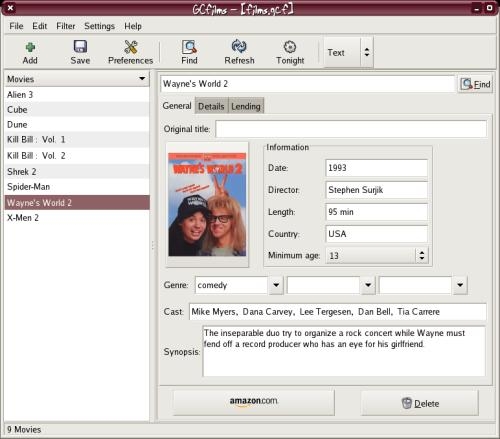This screenshot has width=500, height=439.
Task: Switch to the Lending tab
Action: 246,106
